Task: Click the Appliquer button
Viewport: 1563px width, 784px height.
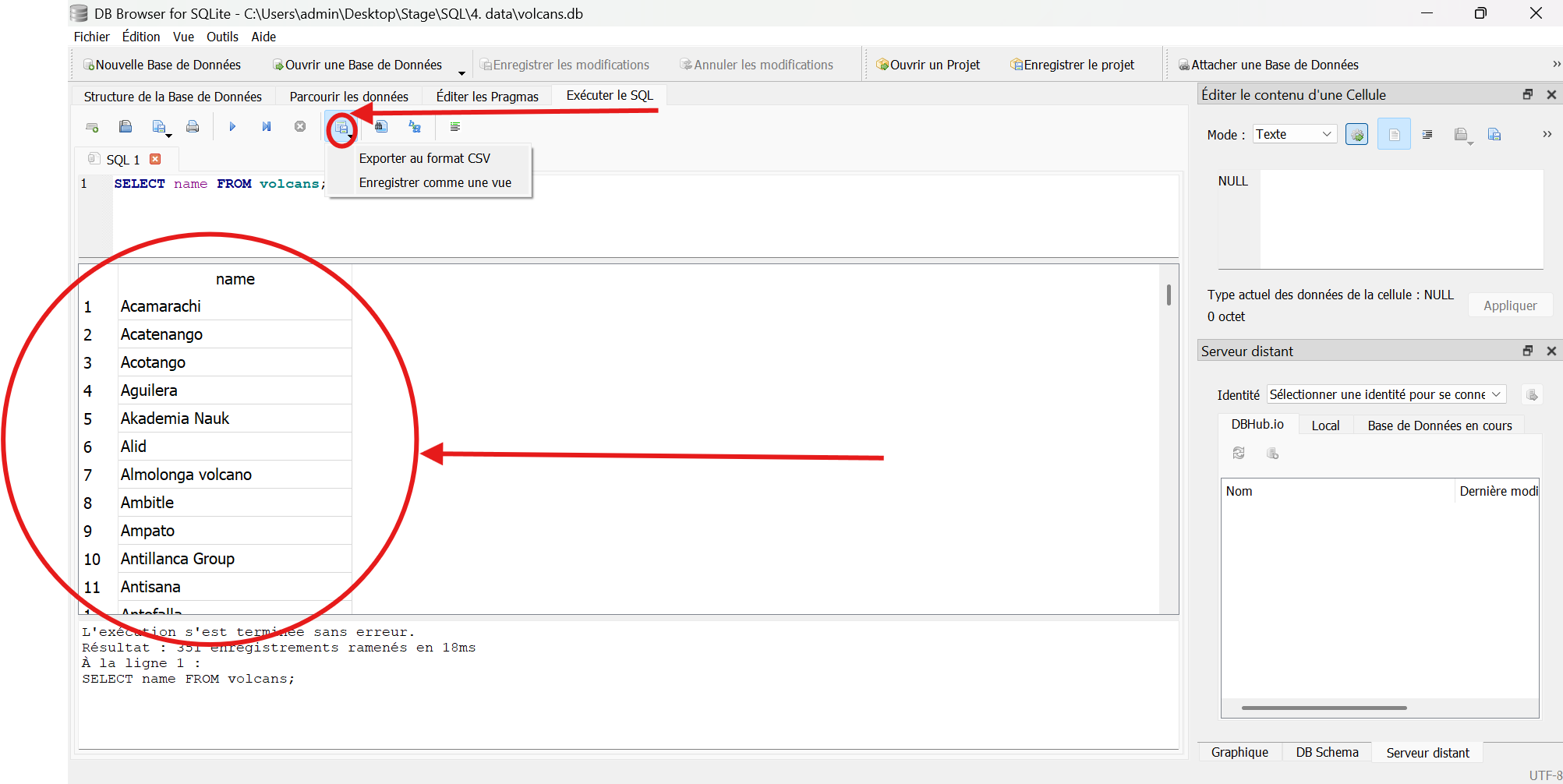Action: (x=1509, y=305)
